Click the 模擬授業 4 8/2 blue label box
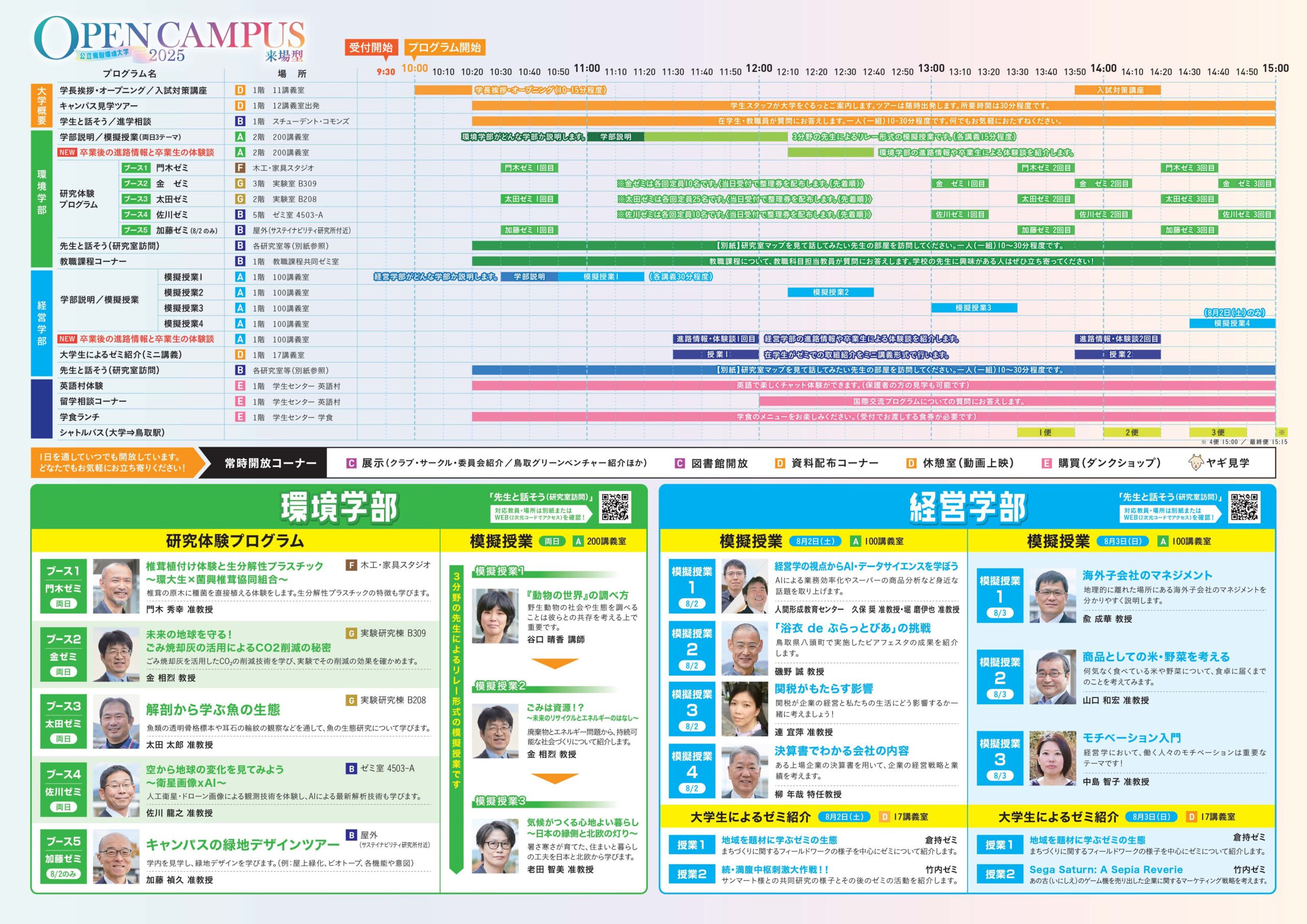 (x=692, y=771)
